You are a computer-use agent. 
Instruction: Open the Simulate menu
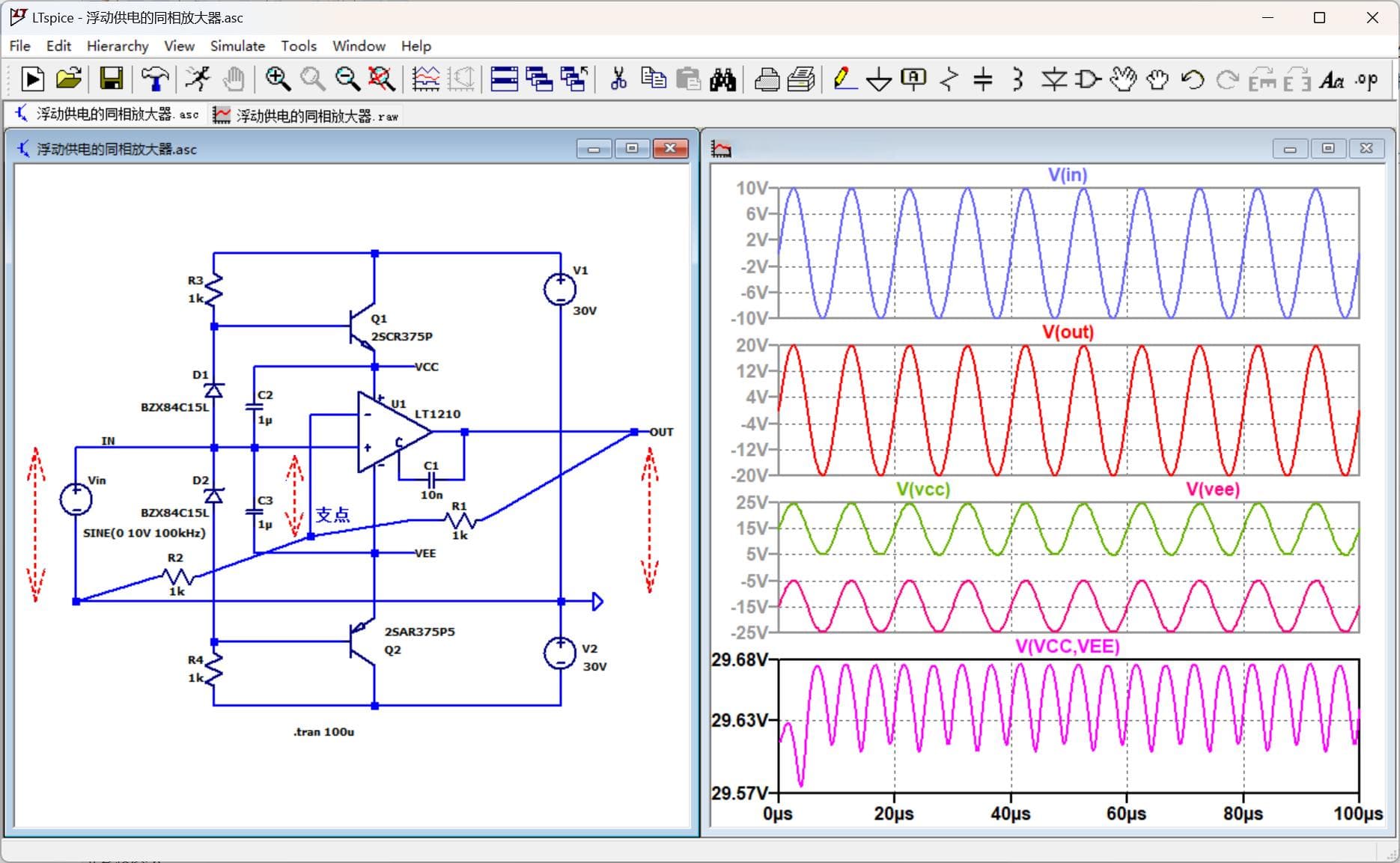237,46
